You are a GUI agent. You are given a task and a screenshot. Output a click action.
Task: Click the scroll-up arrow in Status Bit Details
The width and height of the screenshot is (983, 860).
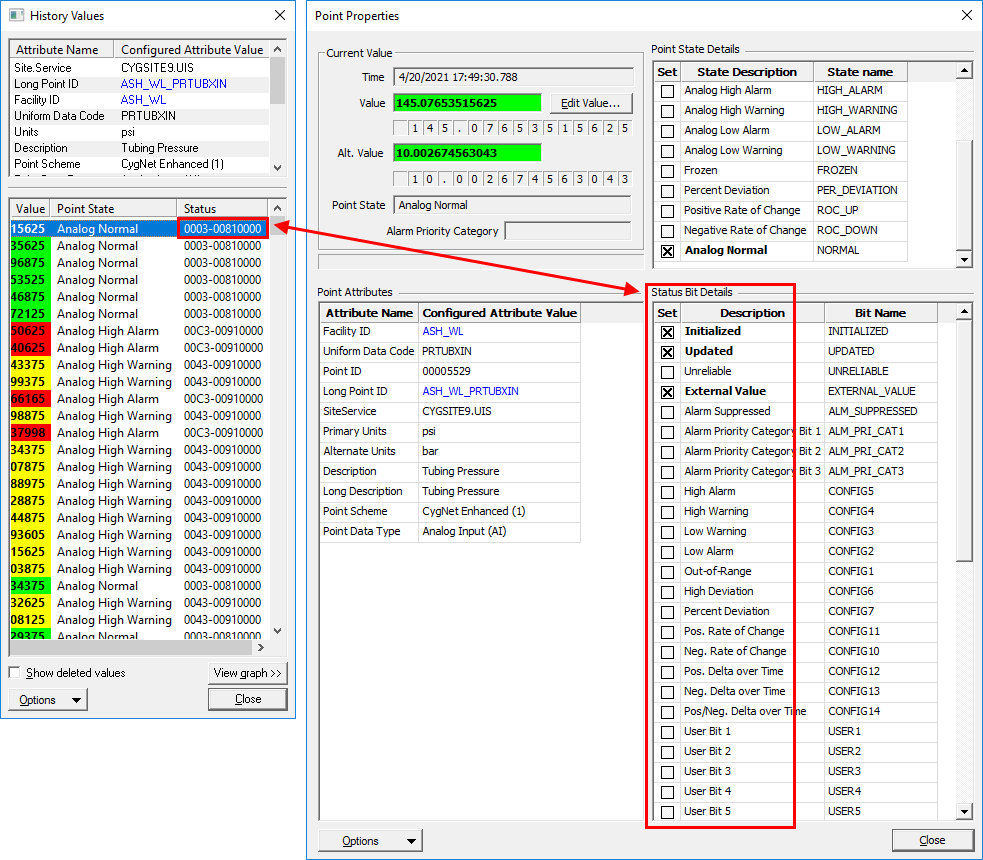pyautogui.click(x=964, y=312)
